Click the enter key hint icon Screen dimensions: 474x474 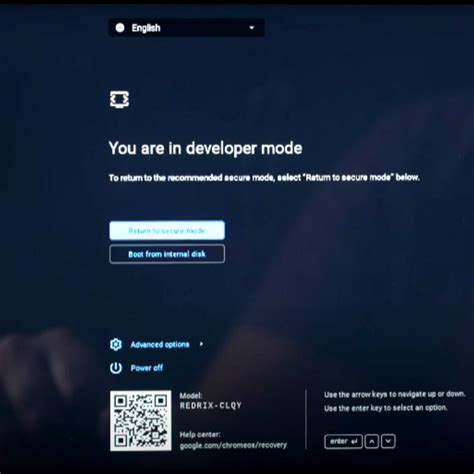point(343,442)
